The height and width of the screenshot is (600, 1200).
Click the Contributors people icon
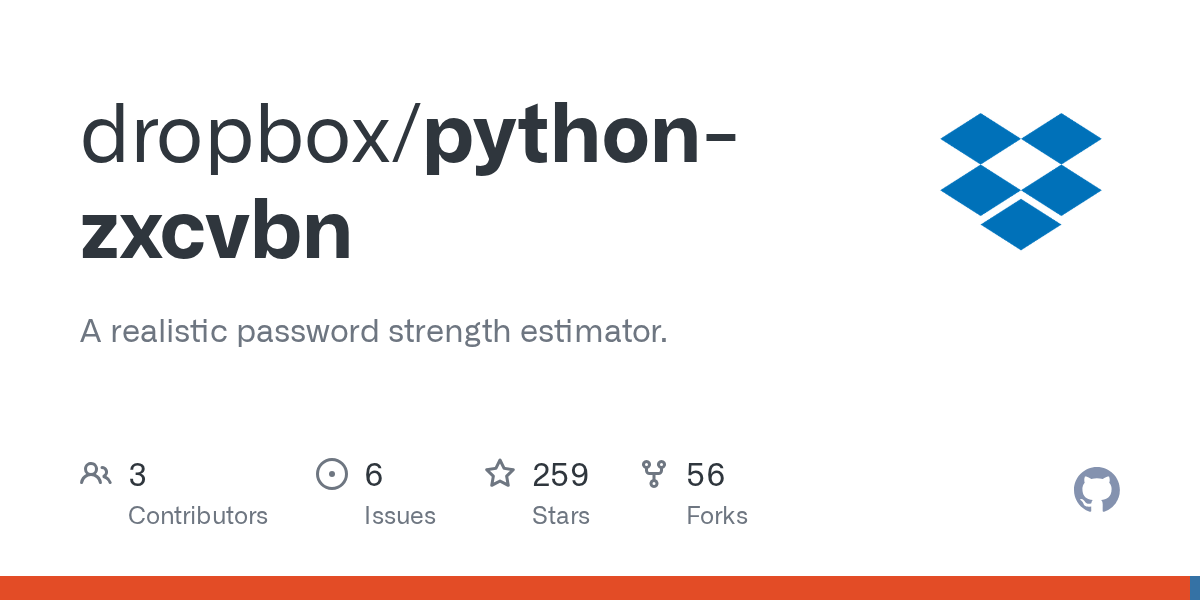click(96, 474)
